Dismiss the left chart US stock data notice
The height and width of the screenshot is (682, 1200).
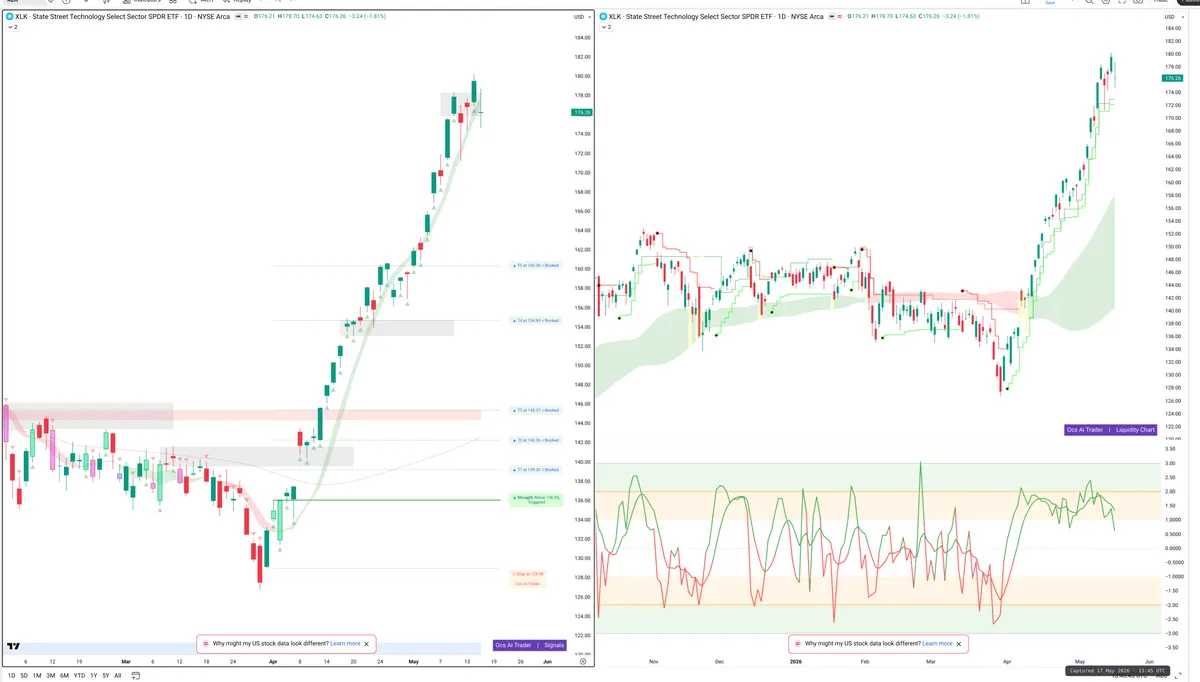tap(367, 644)
